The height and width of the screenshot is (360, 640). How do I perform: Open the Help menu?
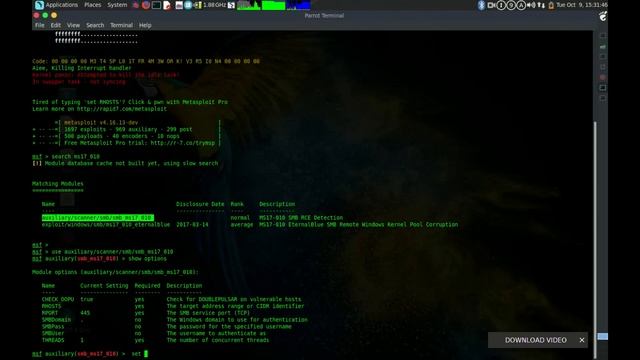(x=145, y=25)
